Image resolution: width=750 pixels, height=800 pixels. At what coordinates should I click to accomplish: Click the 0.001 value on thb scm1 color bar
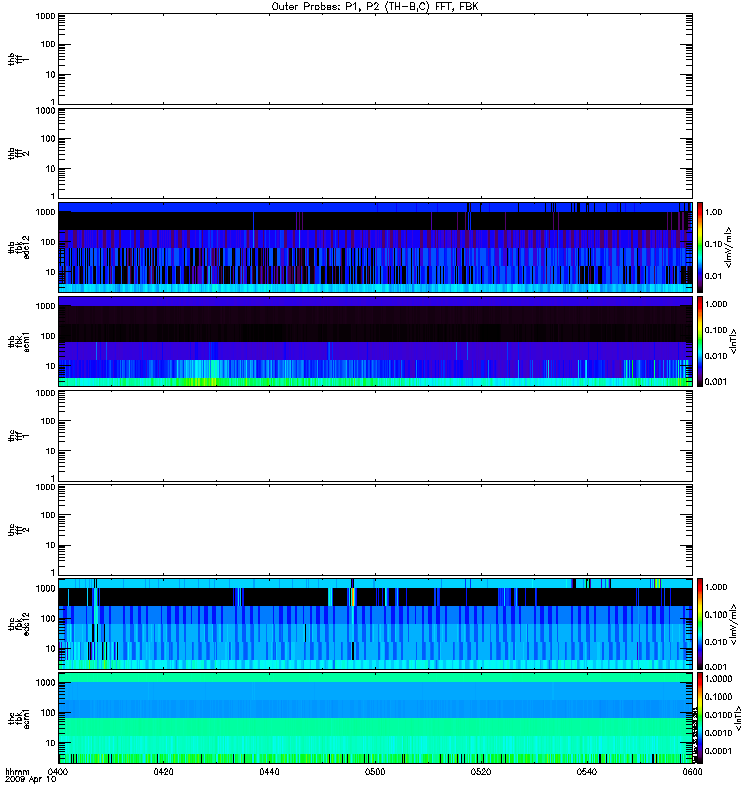tap(716, 382)
